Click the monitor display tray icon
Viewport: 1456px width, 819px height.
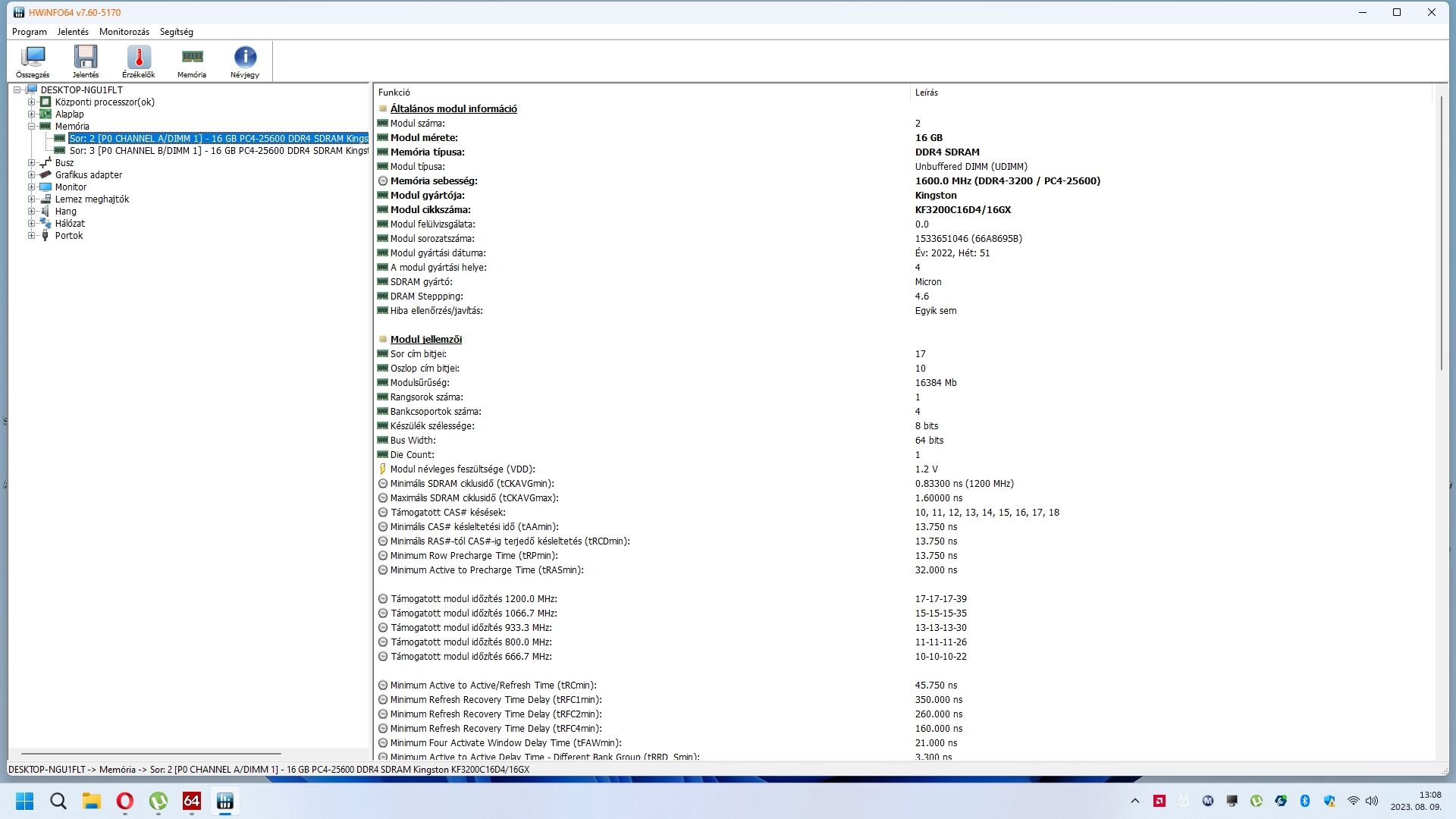point(1232,801)
